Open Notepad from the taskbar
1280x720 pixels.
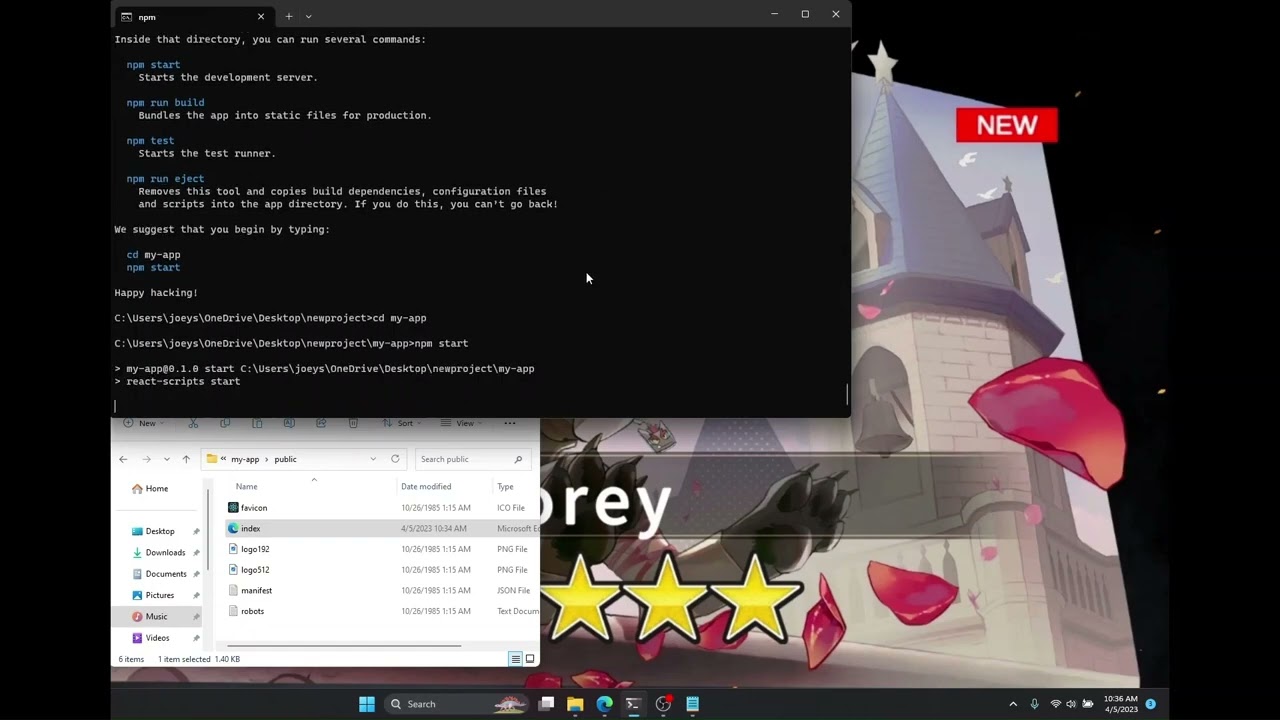(692, 704)
